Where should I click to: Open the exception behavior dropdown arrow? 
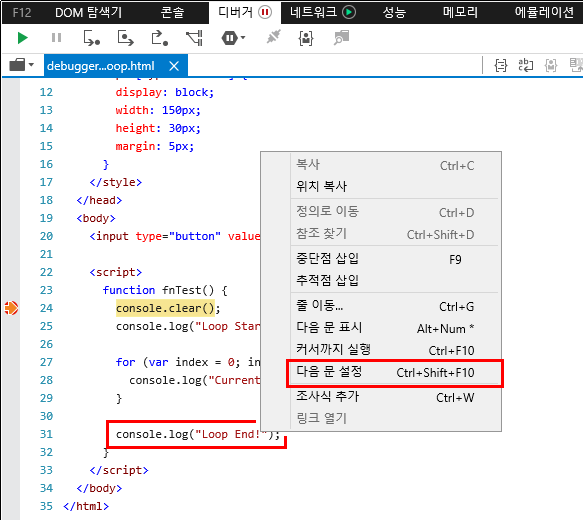pos(243,38)
